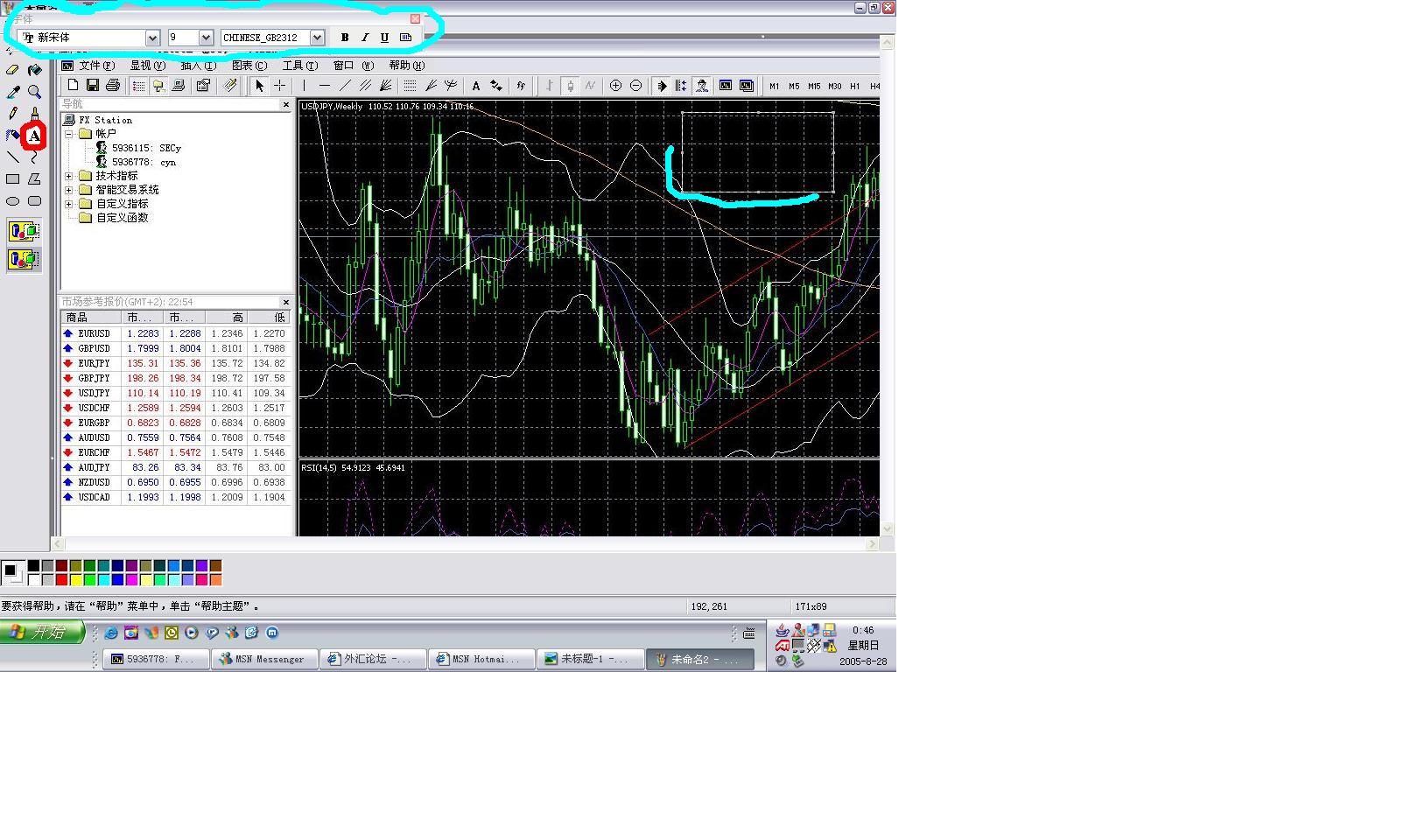Click the new chart icon in toolbar
The height and width of the screenshot is (840, 1418).
[73, 85]
